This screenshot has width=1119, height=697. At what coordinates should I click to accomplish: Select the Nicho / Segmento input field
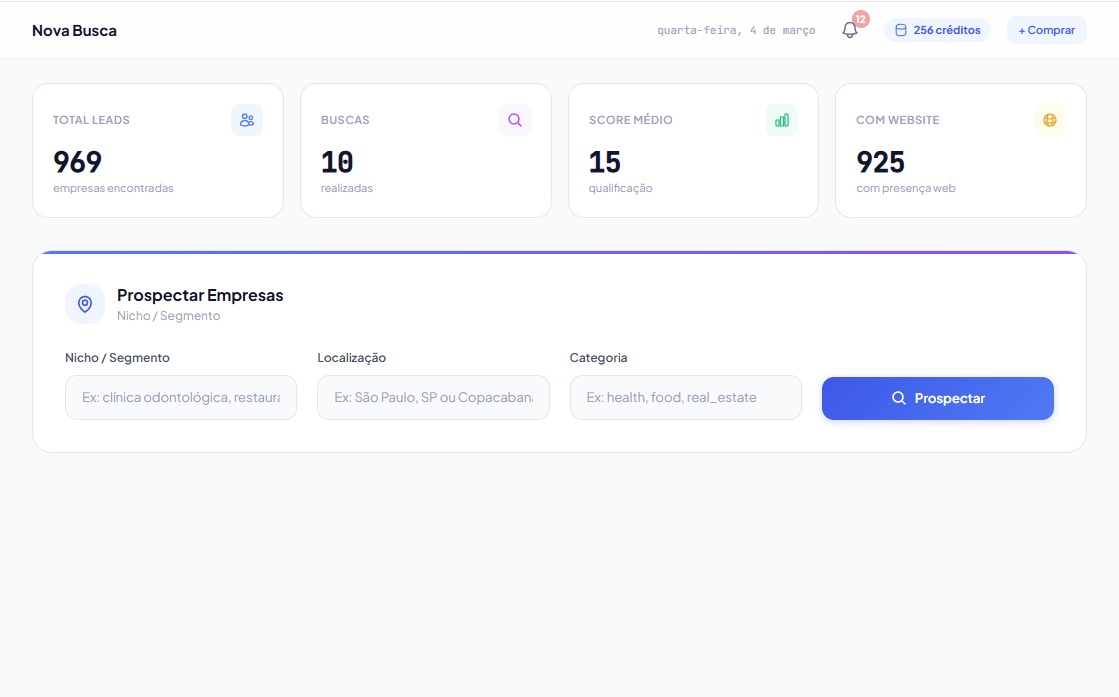(x=180, y=397)
